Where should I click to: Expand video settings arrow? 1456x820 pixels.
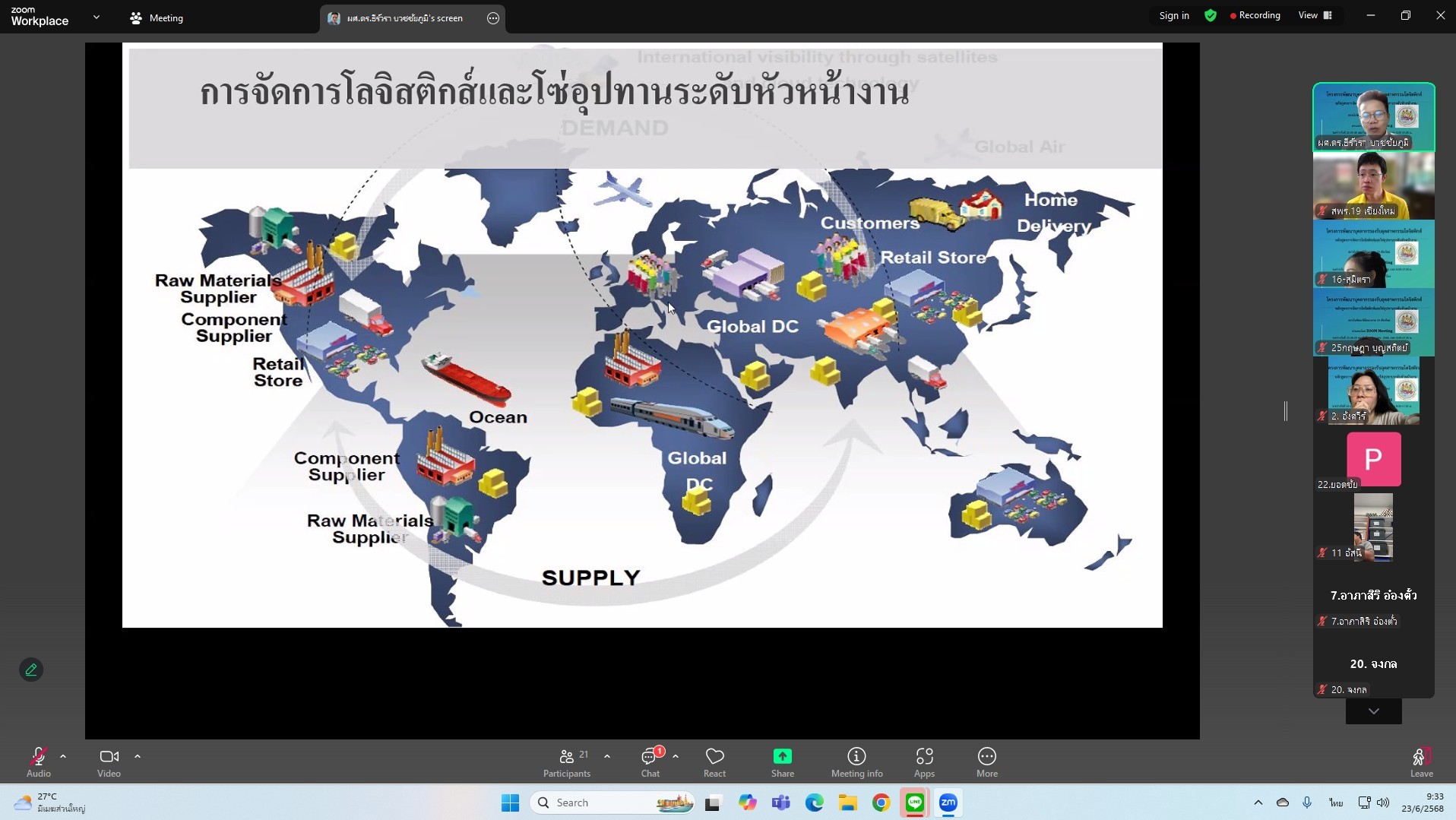click(138, 756)
